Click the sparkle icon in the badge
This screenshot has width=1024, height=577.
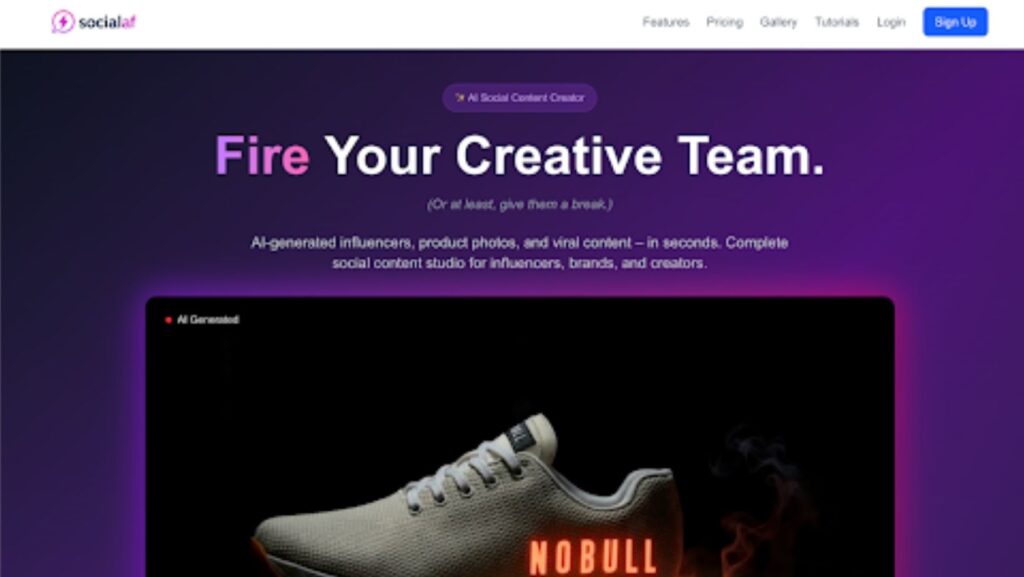click(x=460, y=98)
